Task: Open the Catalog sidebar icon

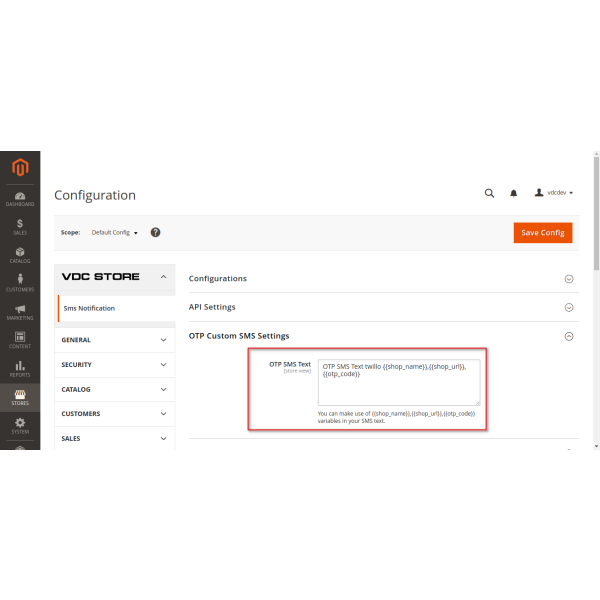Action: pos(20,255)
